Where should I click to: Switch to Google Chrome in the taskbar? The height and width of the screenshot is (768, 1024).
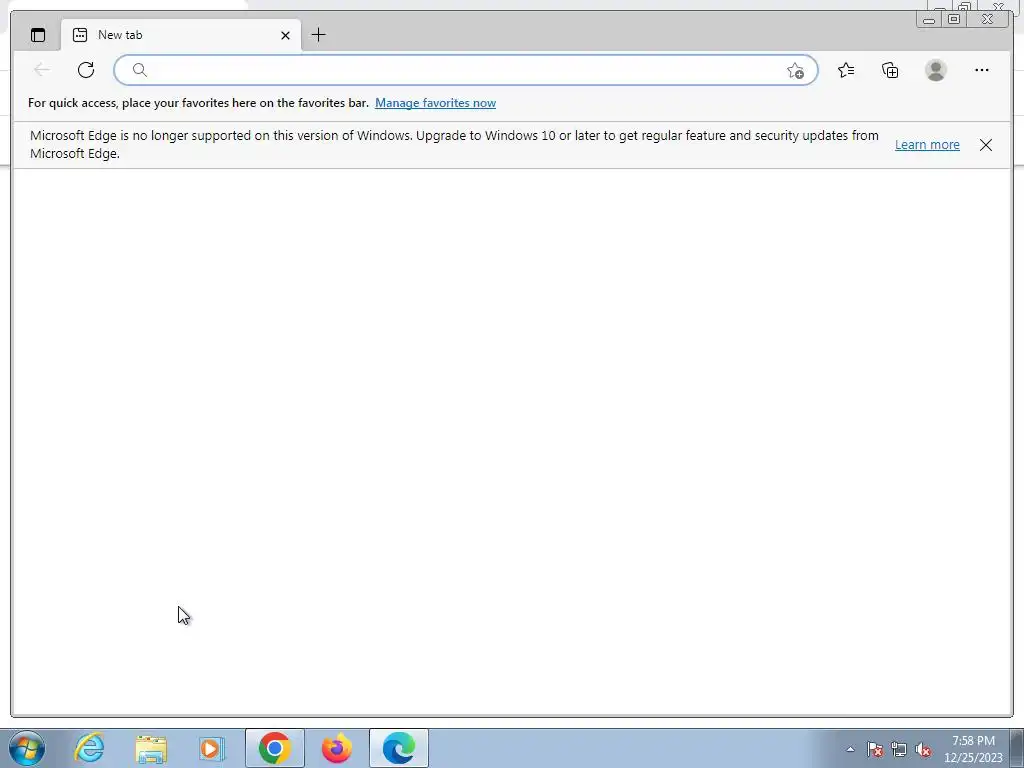[274, 748]
